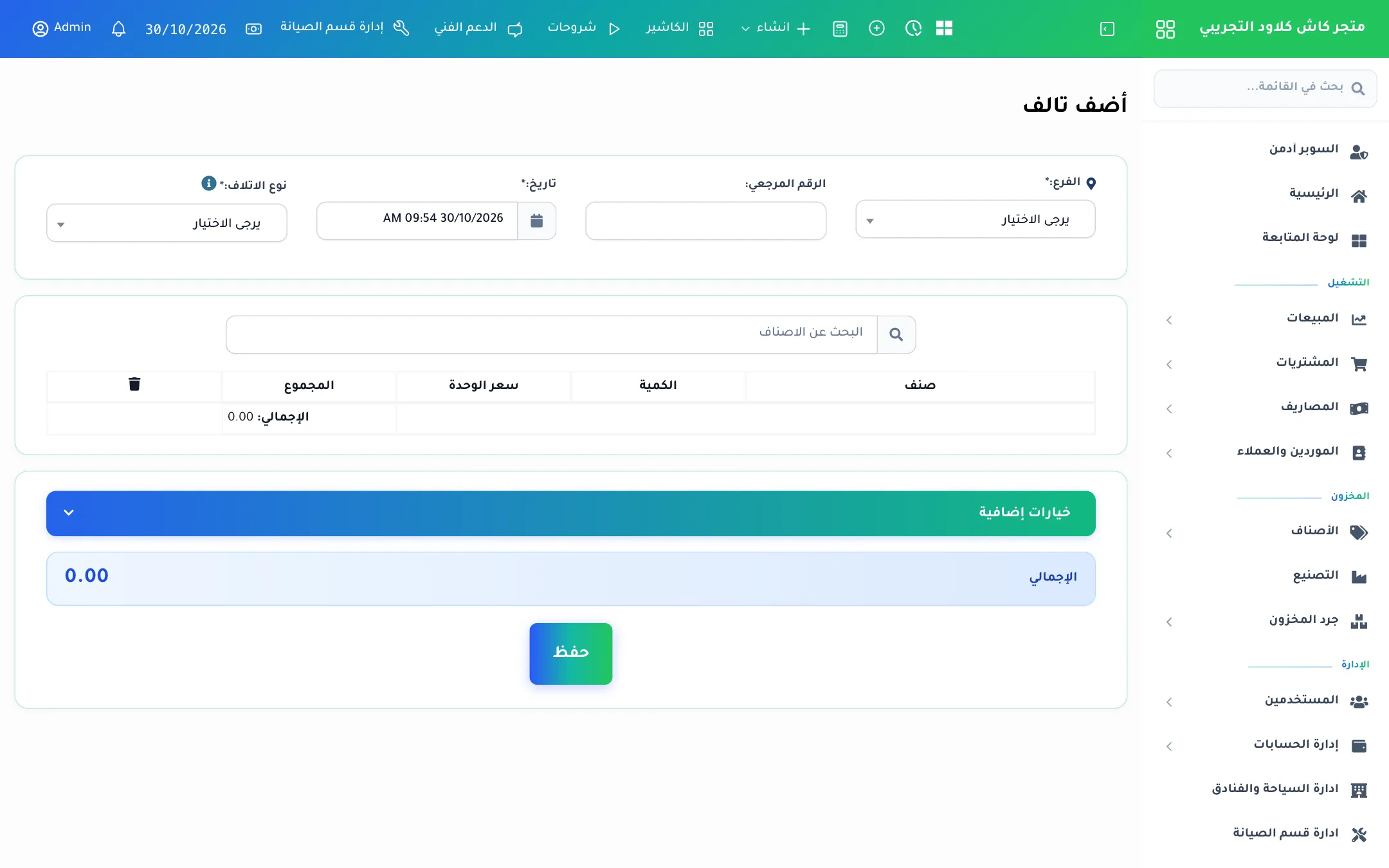Open لوحة المتابعة dashboard link

click(1314, 239)
